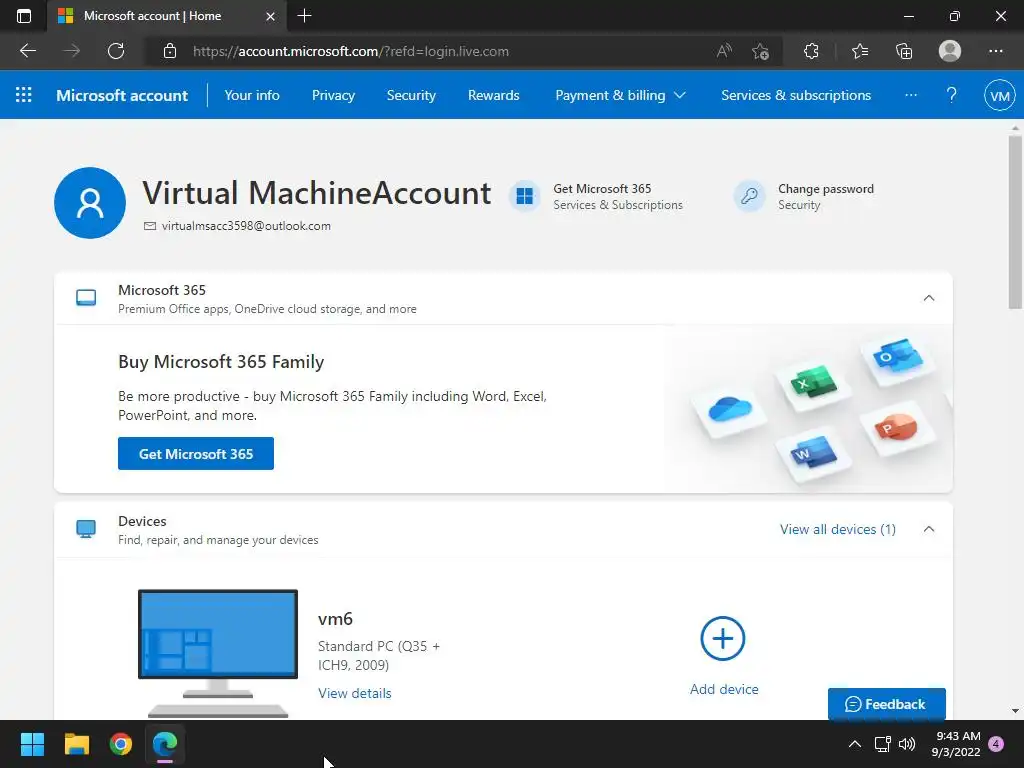Image resolution: width=1024 pixels, height=768 pixels.
Task: Open File Explorer from the taskbar
Action: (x=76, y=744)
